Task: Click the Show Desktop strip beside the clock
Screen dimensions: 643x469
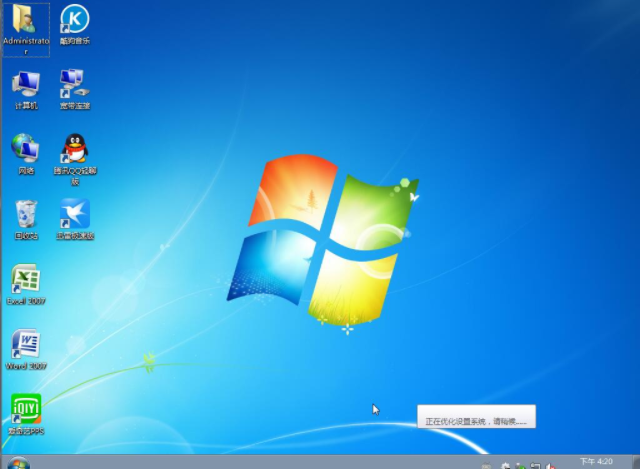Action: (637, 463)
